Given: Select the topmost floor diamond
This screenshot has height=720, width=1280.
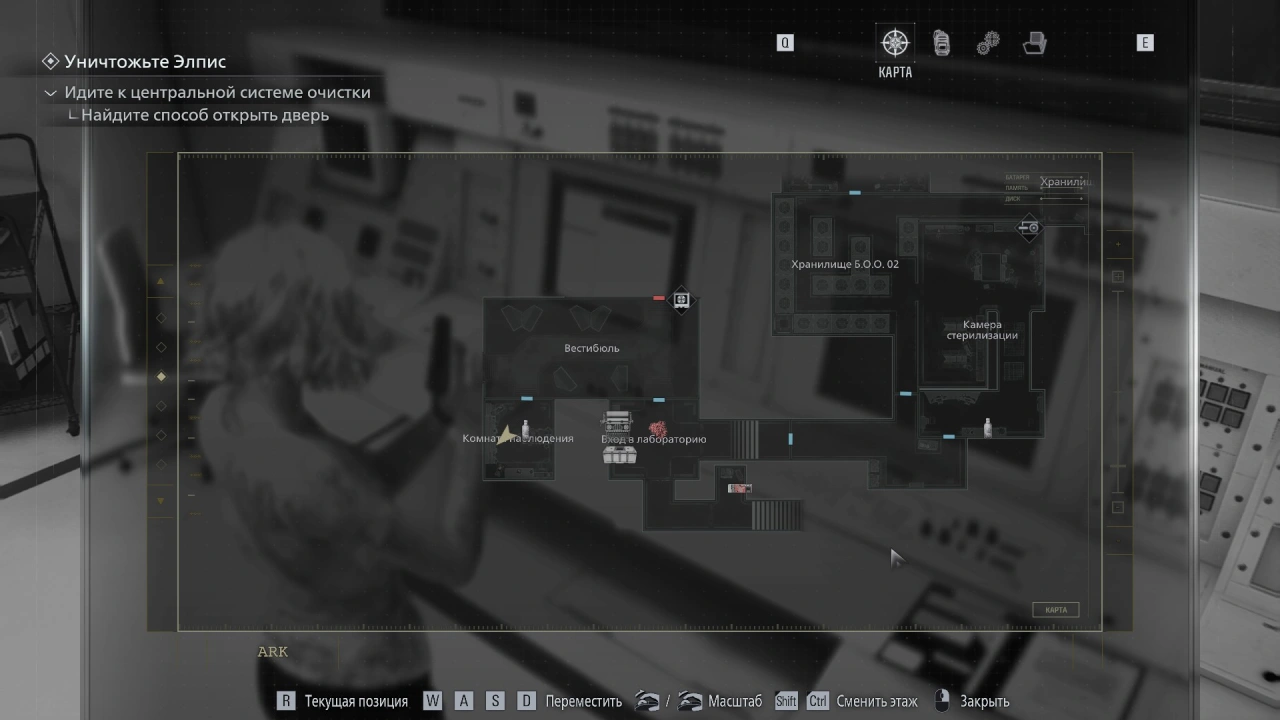Looking at the screenshot, I should click(161, 318).
